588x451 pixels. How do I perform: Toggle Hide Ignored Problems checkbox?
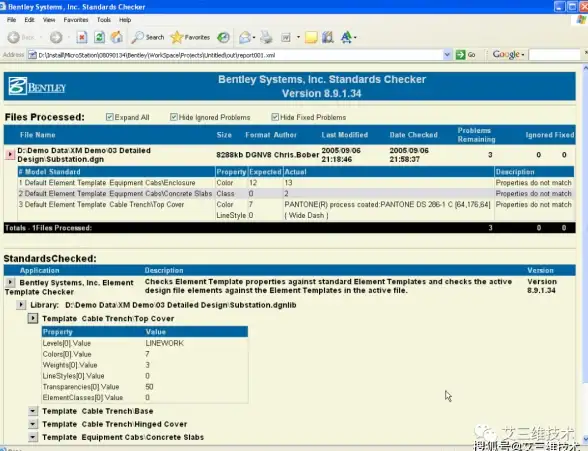tap(174, 117)
